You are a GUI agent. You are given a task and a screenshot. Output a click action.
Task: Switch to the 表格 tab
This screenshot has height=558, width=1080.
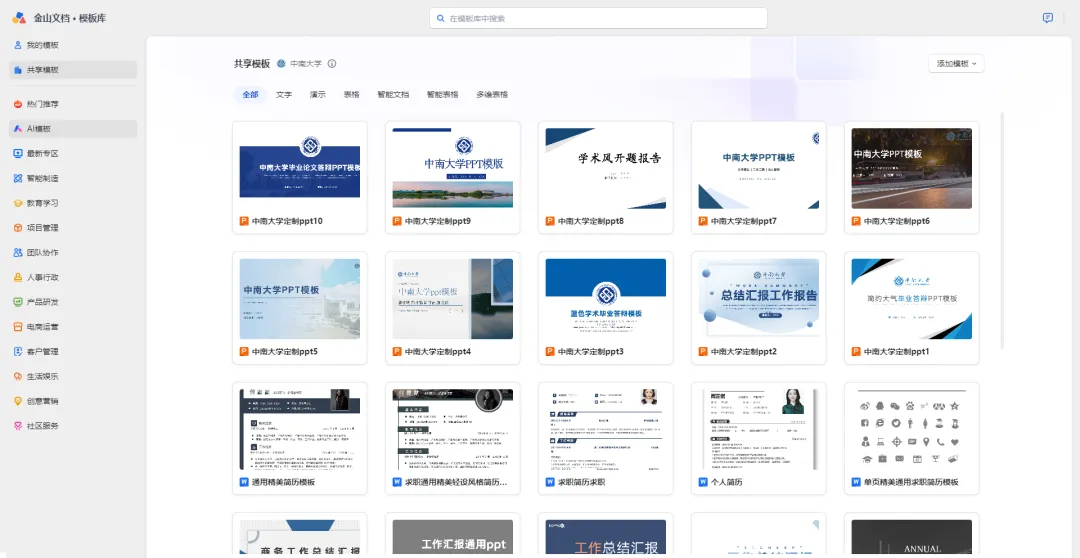tap(351, 94)
